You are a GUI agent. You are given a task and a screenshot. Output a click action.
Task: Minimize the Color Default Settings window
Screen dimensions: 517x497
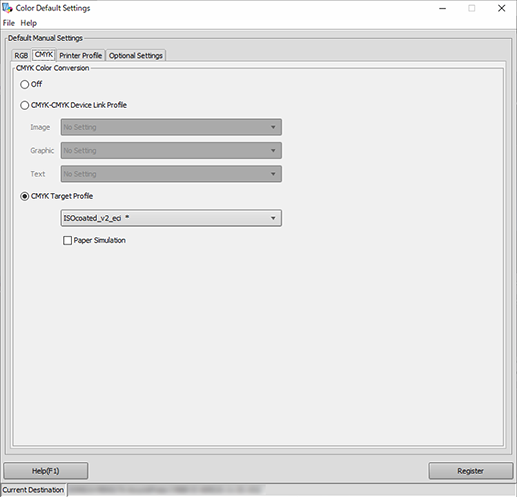pos(442,8)
